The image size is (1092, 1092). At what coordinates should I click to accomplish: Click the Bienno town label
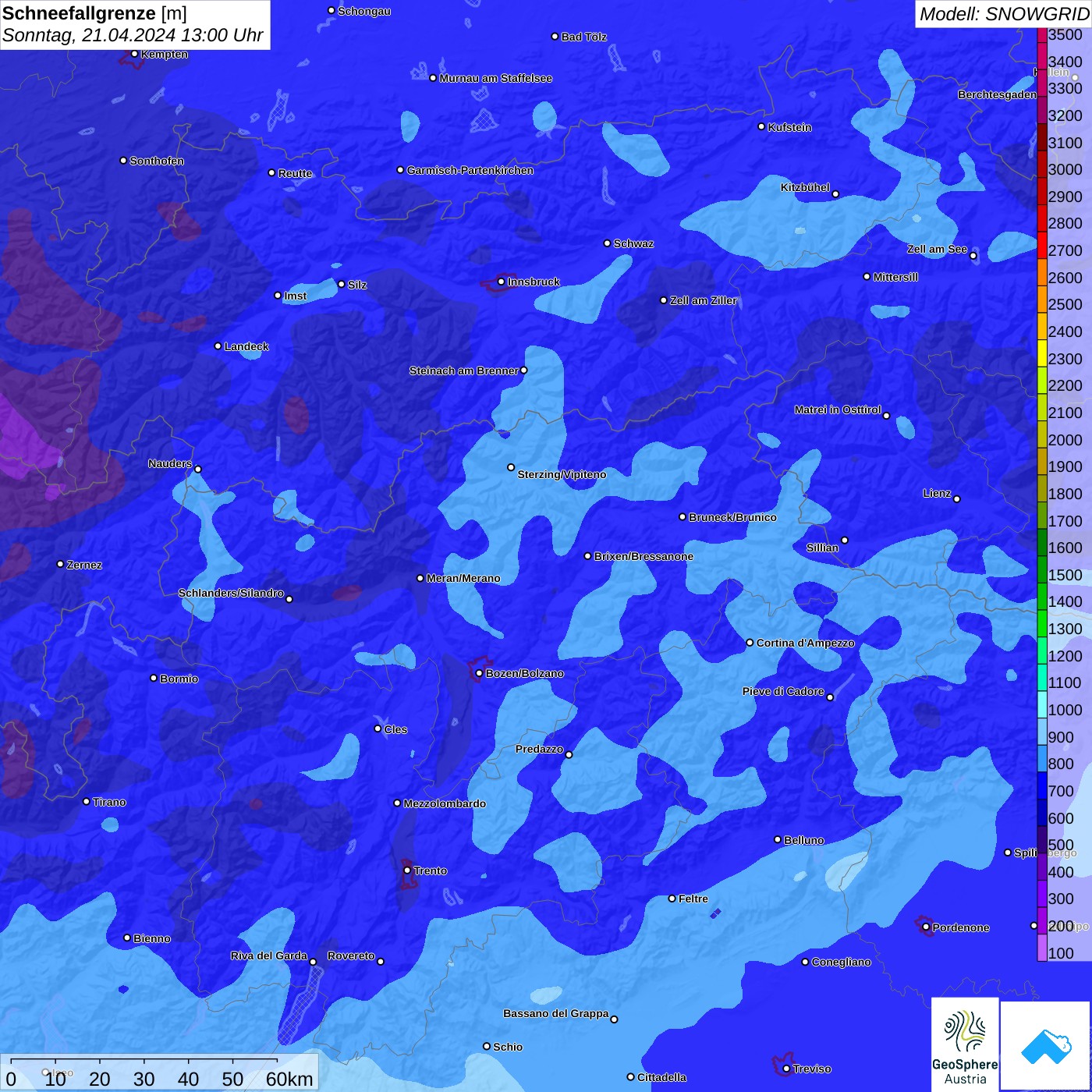click(x=151, y=938)
